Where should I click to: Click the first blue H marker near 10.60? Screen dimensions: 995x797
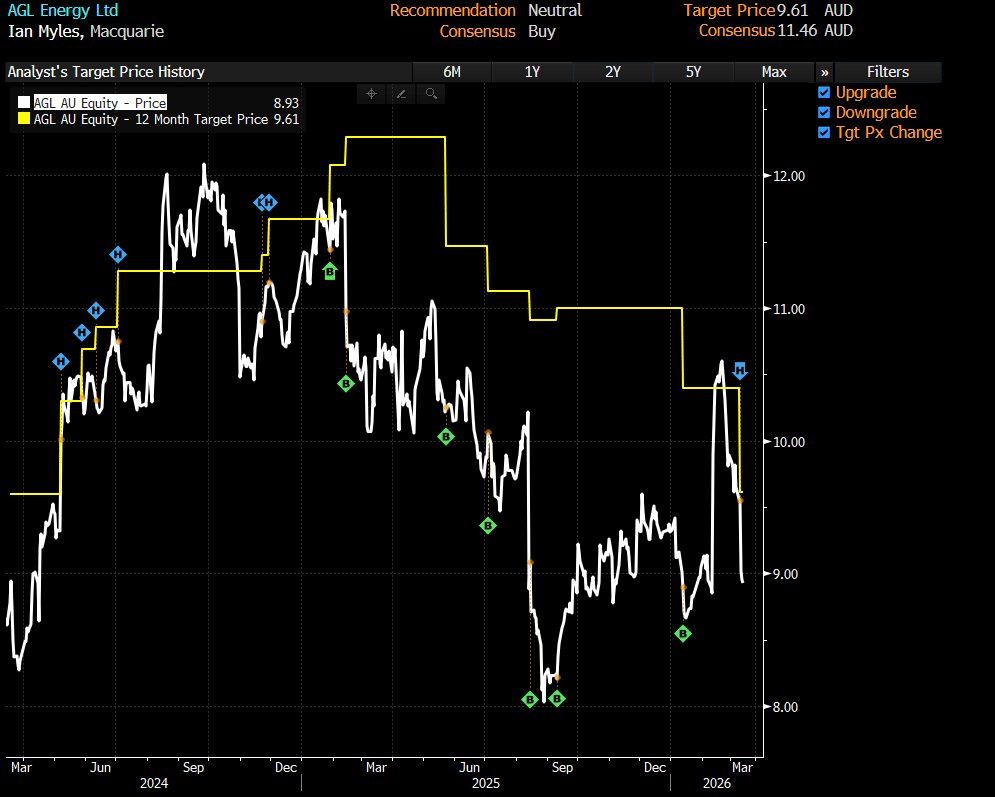[x=61, y=361]
